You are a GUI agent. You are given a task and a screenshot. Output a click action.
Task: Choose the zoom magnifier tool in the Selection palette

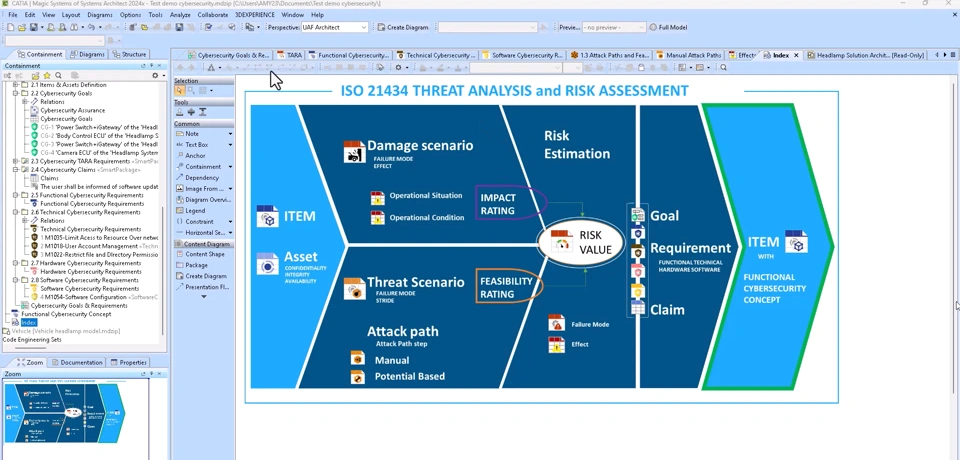tap(191, 91)
